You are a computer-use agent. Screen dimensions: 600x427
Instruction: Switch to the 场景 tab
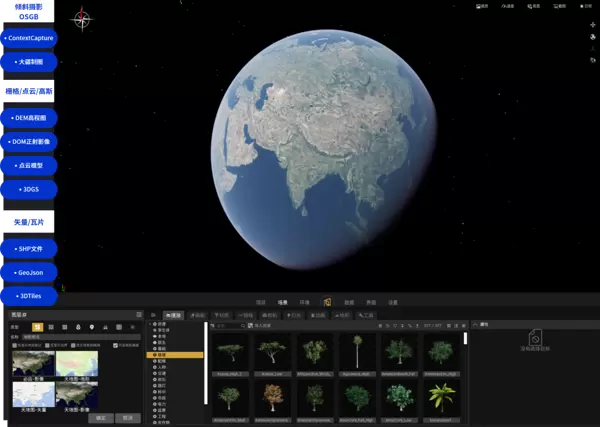(283, 301)
